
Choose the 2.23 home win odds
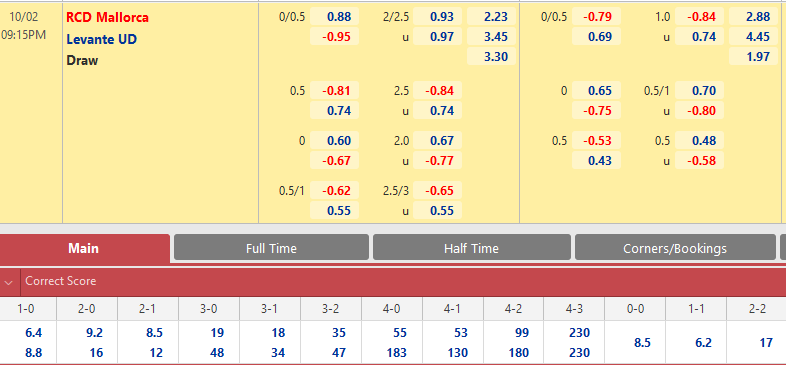click(491, 17)
